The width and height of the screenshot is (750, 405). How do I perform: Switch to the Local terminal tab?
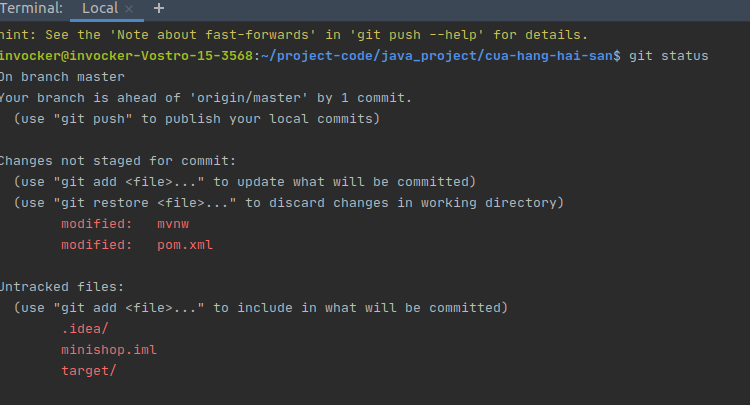point(99,8)
